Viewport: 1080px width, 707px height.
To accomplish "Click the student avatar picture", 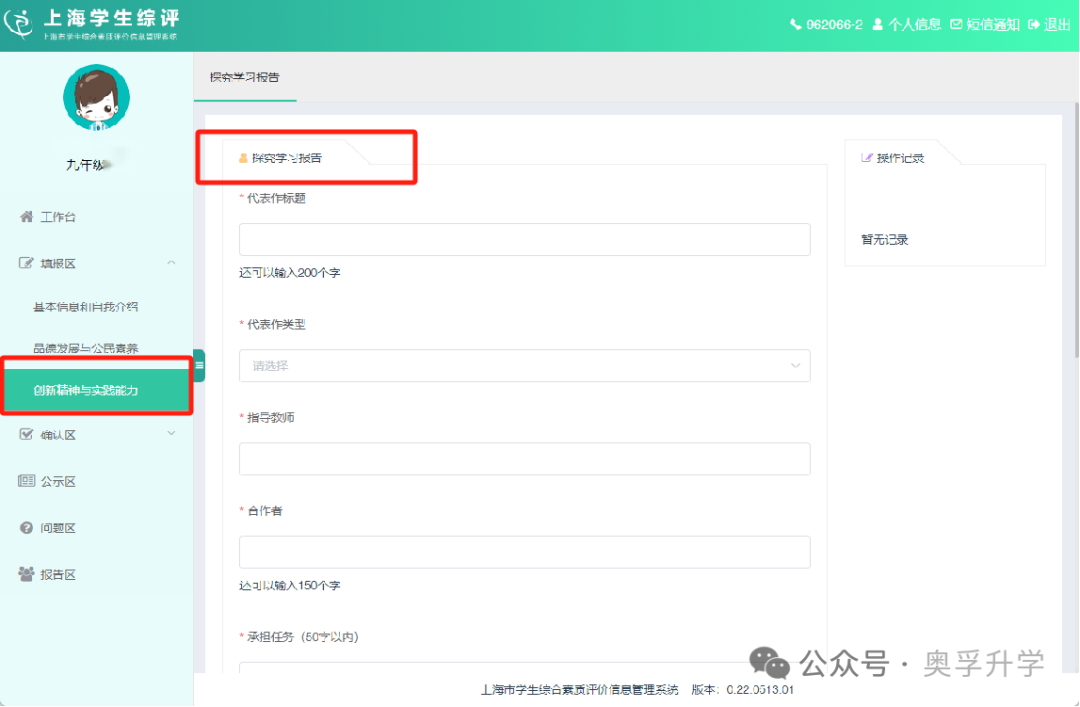I will [x=96, y=100].
